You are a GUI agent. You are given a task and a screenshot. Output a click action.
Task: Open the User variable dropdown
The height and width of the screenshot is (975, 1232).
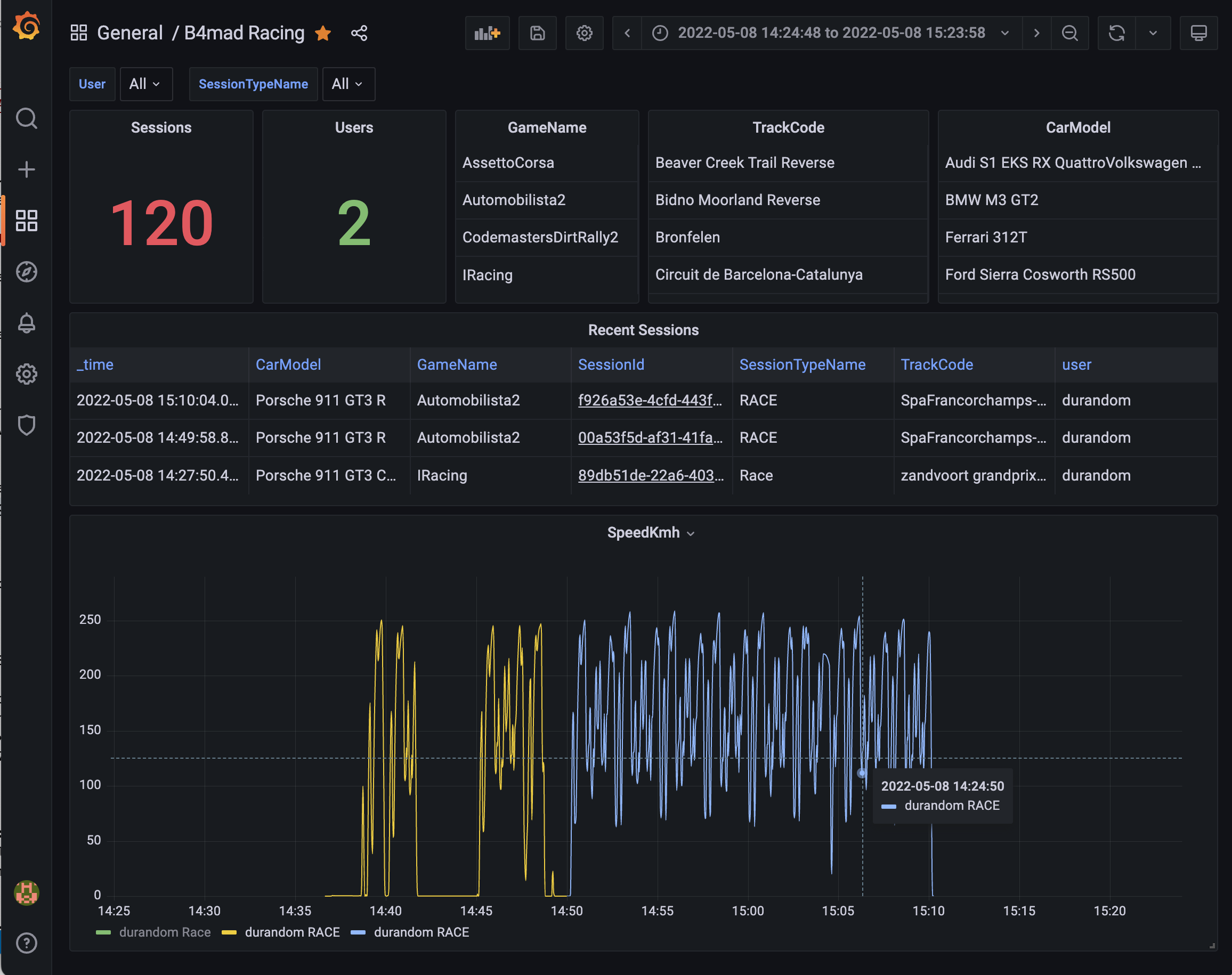[x=145, y=84]
